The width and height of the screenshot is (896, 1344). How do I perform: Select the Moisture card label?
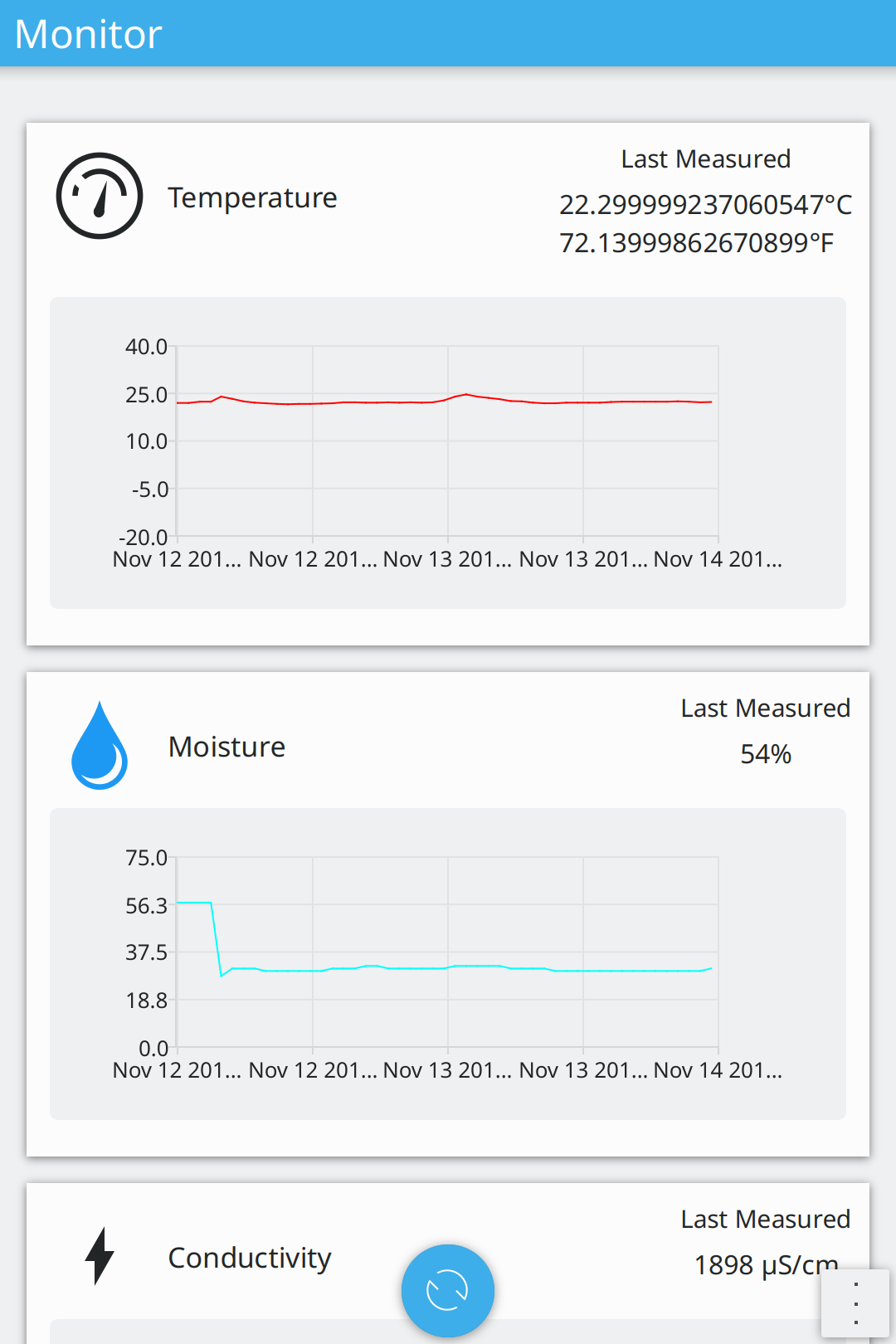tap(226, 747)
